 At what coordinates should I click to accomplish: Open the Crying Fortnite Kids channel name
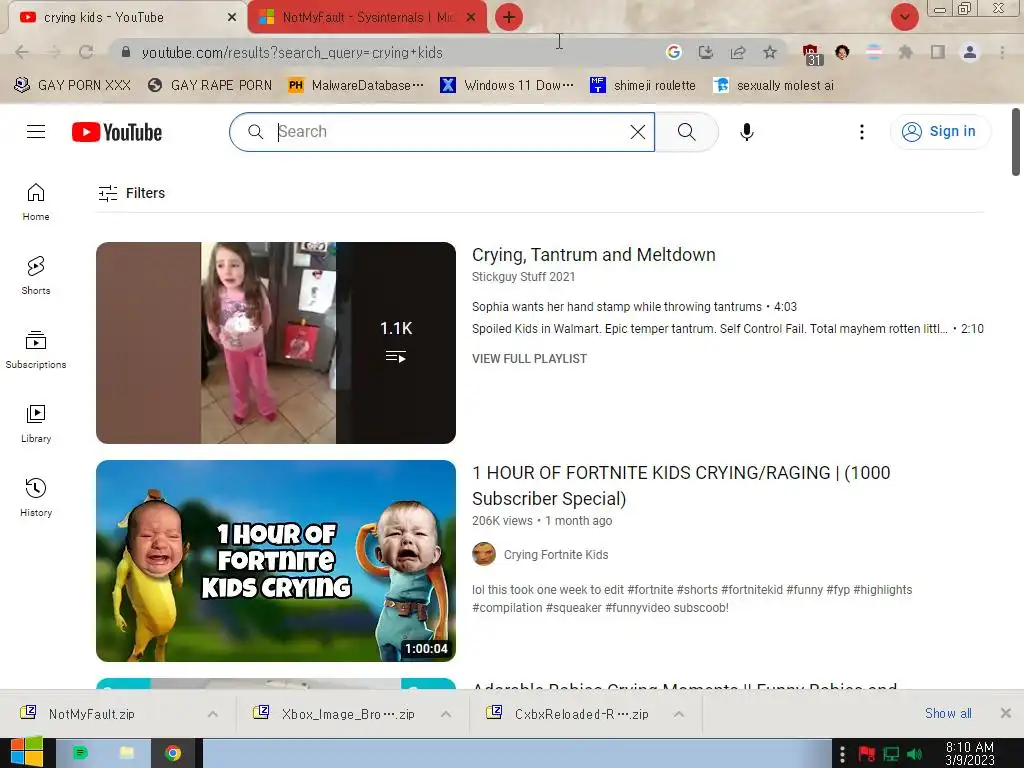[x=556, y=554]
